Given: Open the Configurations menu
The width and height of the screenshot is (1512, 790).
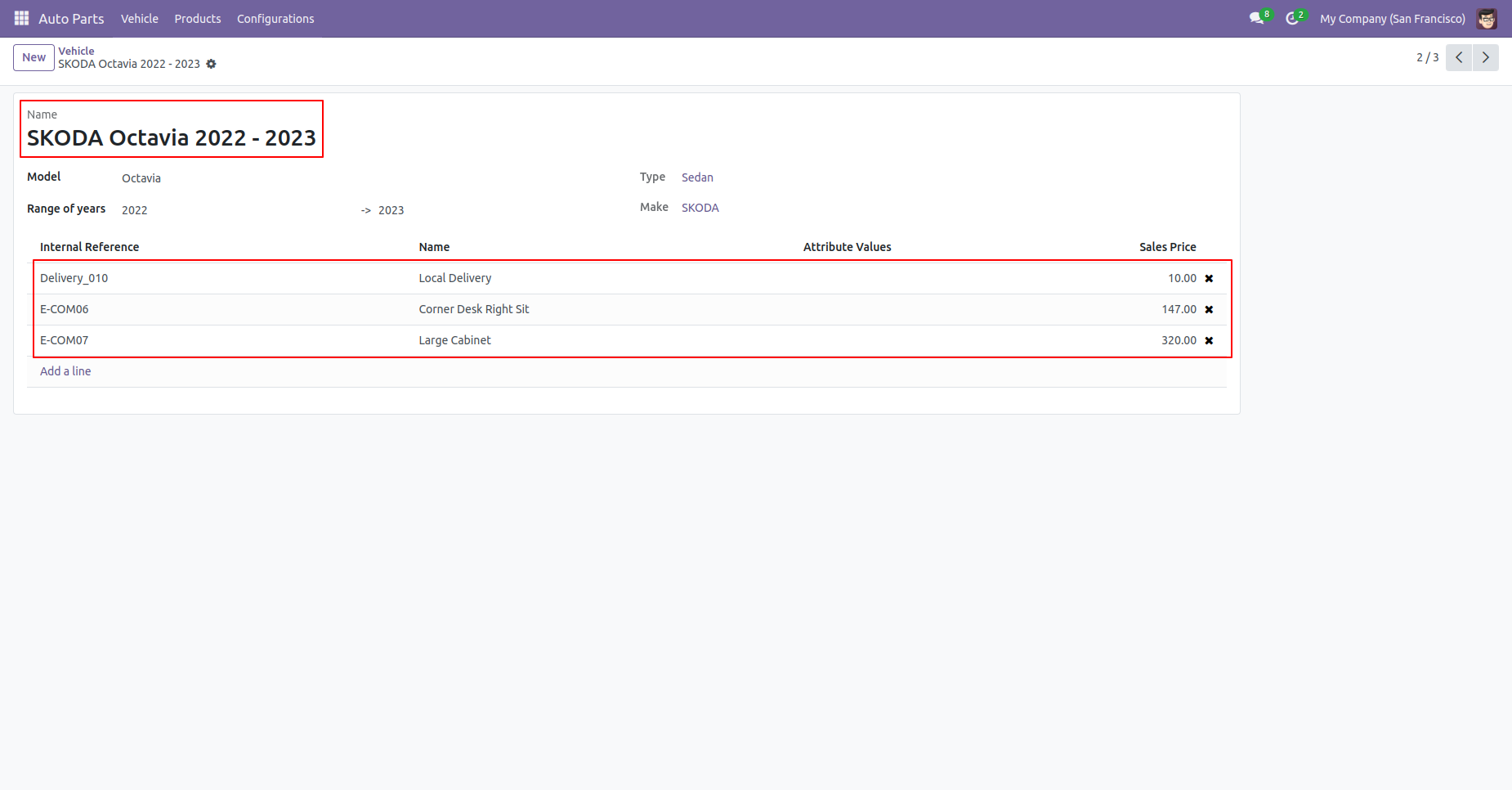Looking at the screenshot, I should tap(275, 18).
